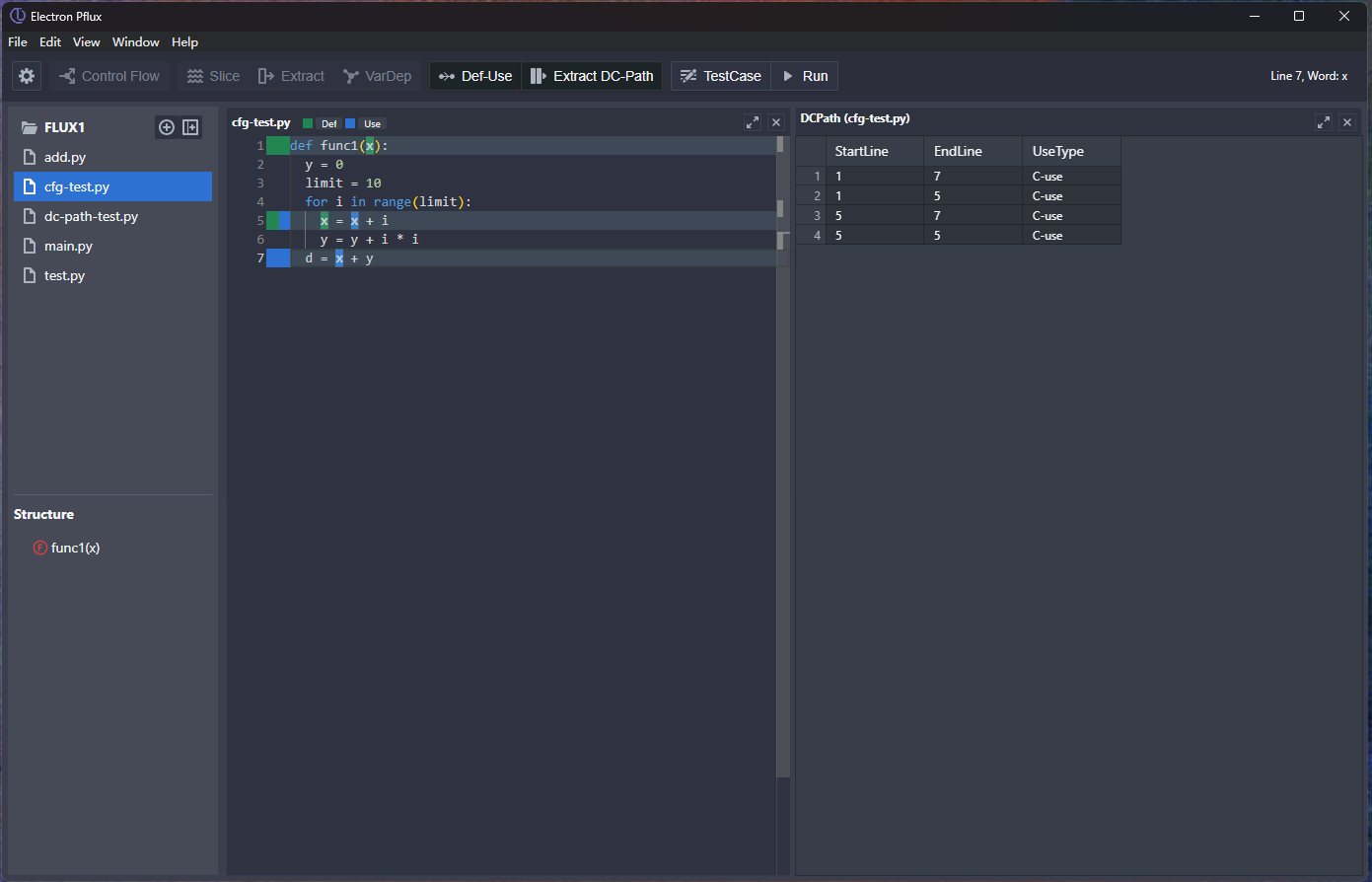Image resolution: width=1372 pixels, height=882 pixels.
Task: Click Extract DC-Path button
Action: (592, 76)
